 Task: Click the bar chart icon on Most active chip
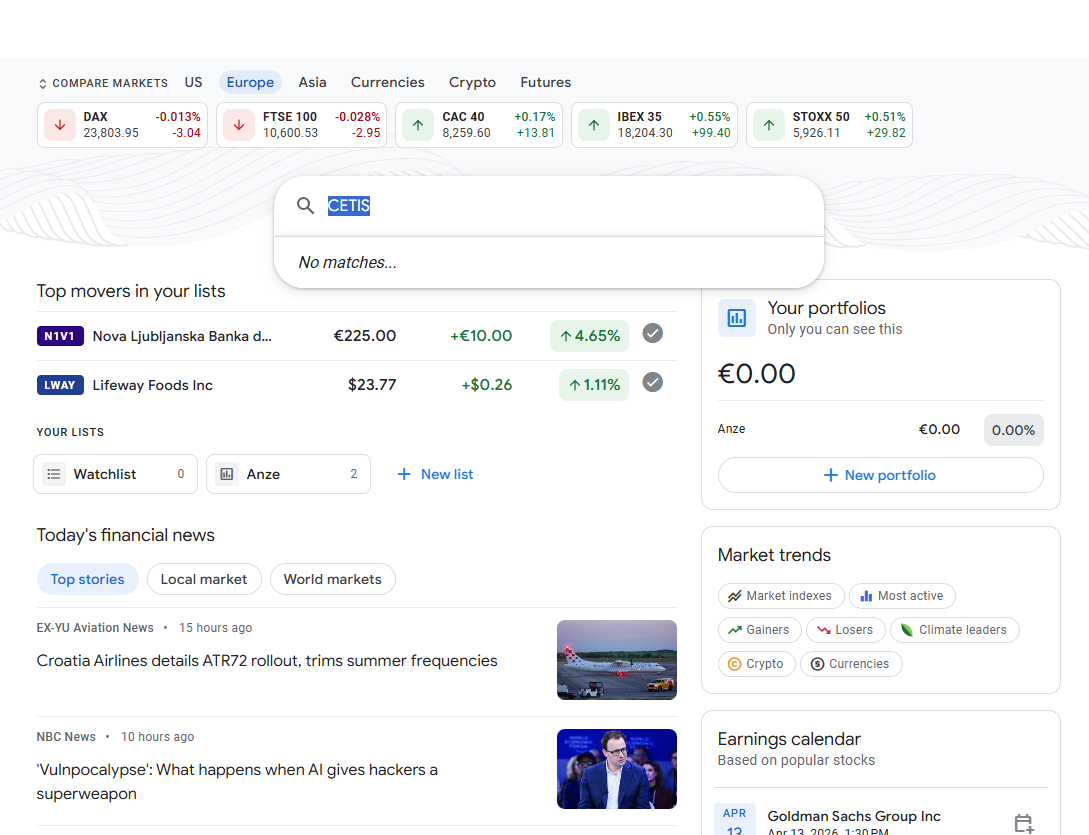pos(865,596)
